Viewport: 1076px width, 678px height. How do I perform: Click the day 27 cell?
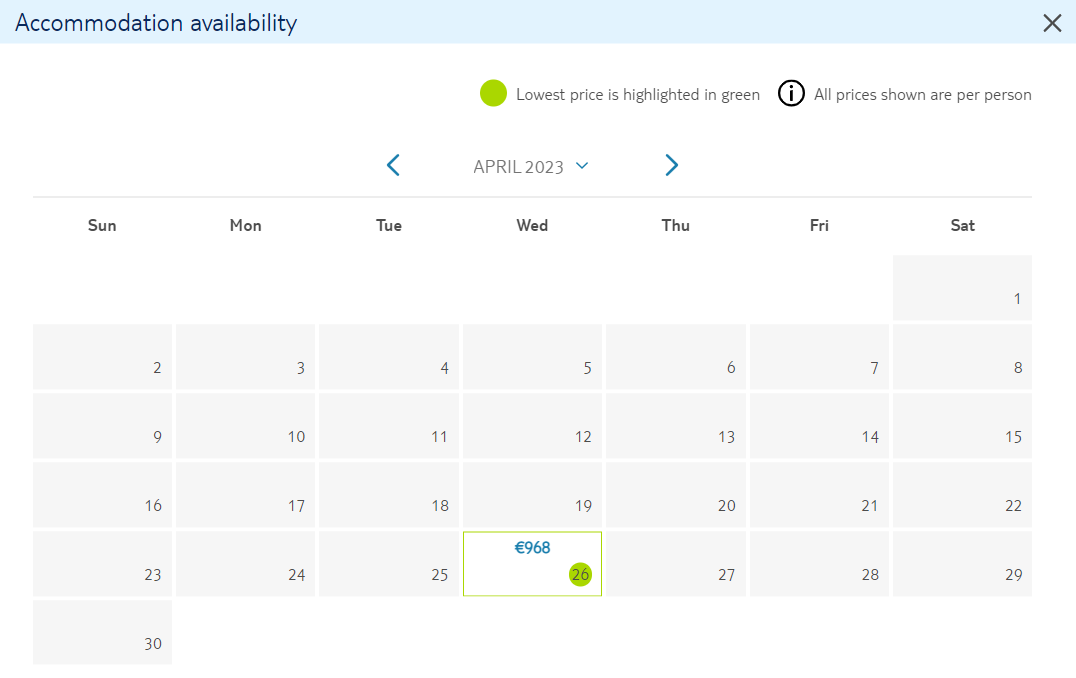click(676, 563)
